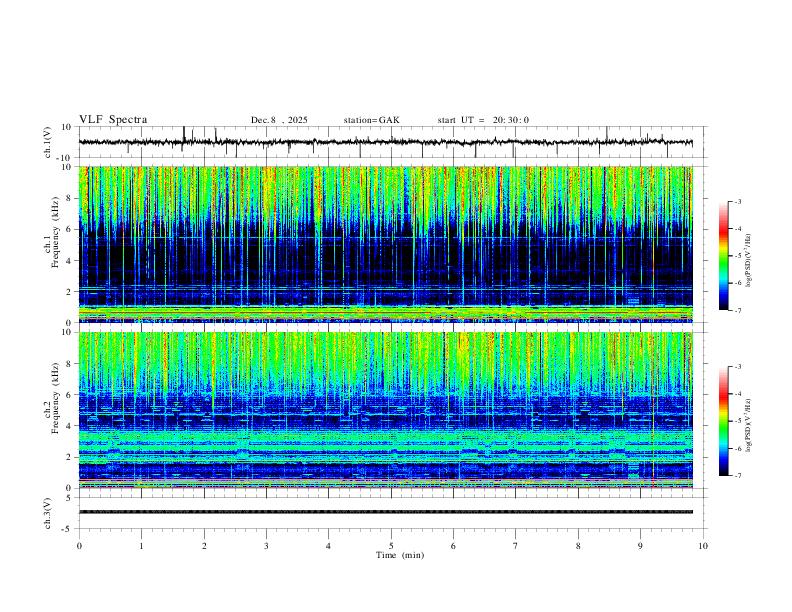This screenshot has width=792, height=612.
Task: Click the '1' tick on time axis
Action: [141, 546]
